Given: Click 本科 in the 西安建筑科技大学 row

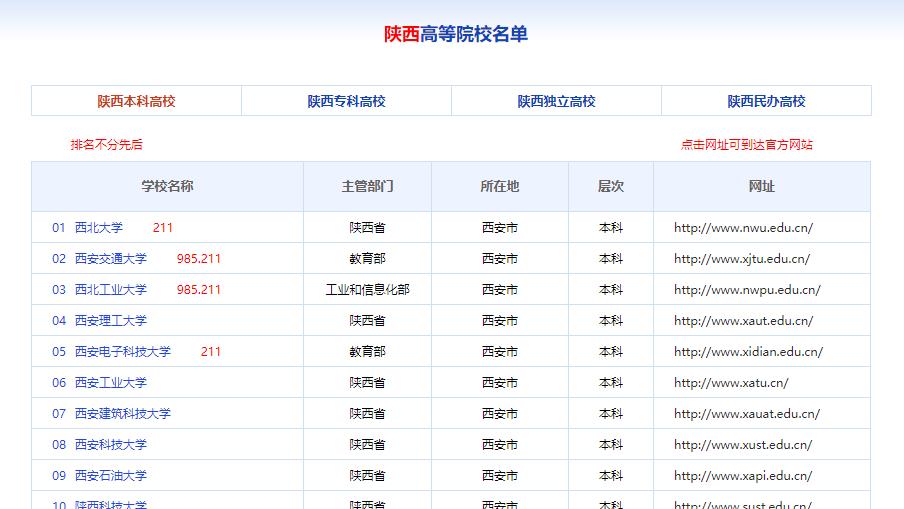Looking at the screenshot, I should click(x=611, y=414).
